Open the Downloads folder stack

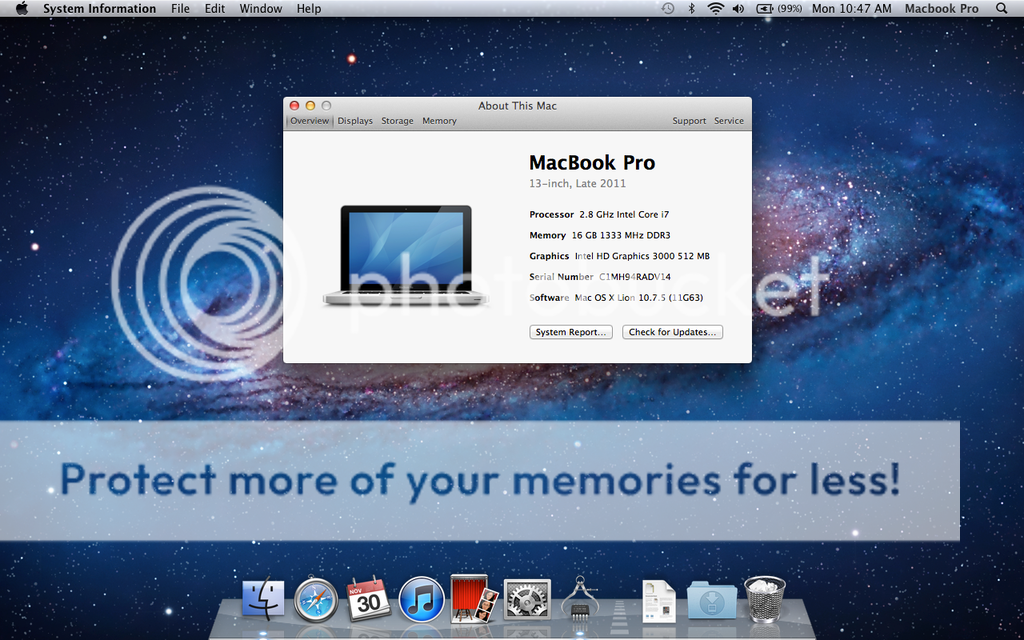coord(711,600)
